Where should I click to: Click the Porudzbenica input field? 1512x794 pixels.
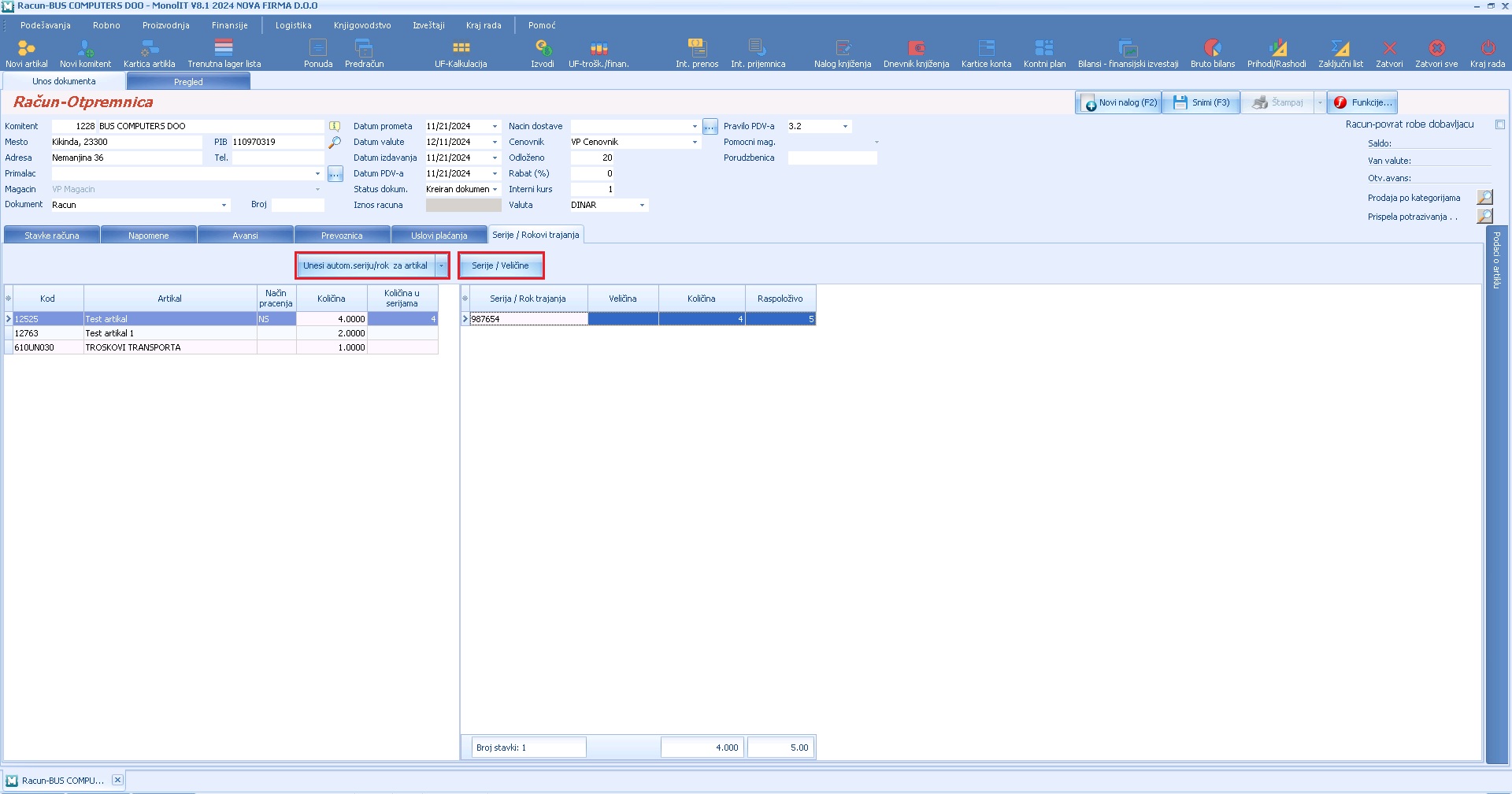(832, 158)
